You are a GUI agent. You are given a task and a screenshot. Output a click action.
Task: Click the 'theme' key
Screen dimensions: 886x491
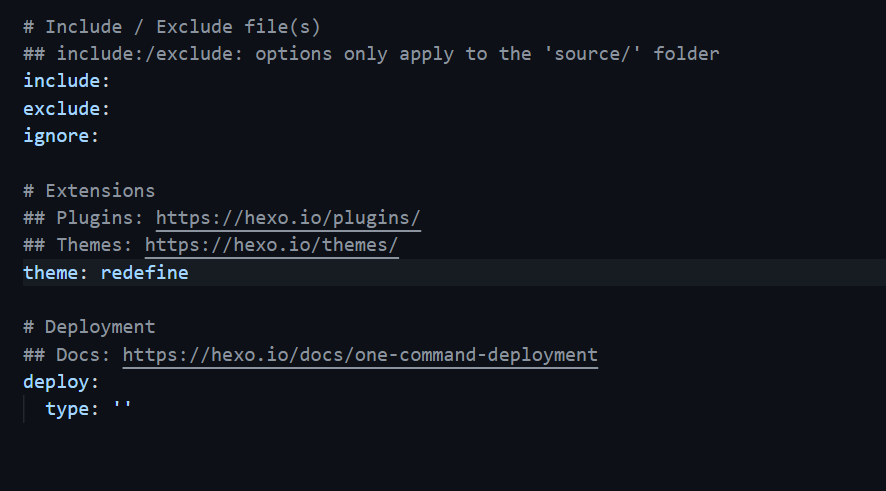coord(55,272)
